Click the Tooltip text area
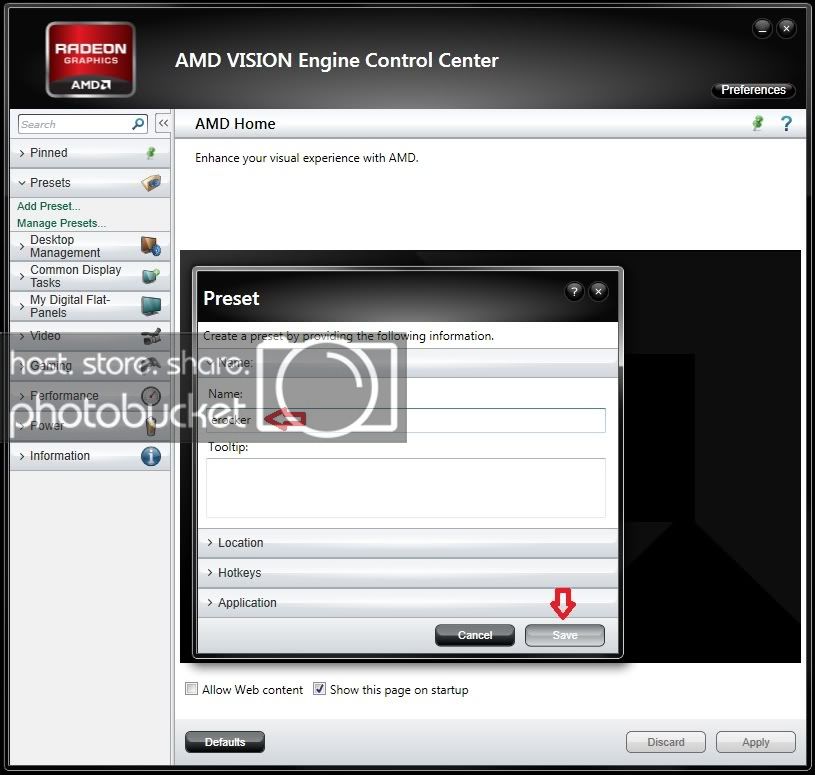 (406, 488)
